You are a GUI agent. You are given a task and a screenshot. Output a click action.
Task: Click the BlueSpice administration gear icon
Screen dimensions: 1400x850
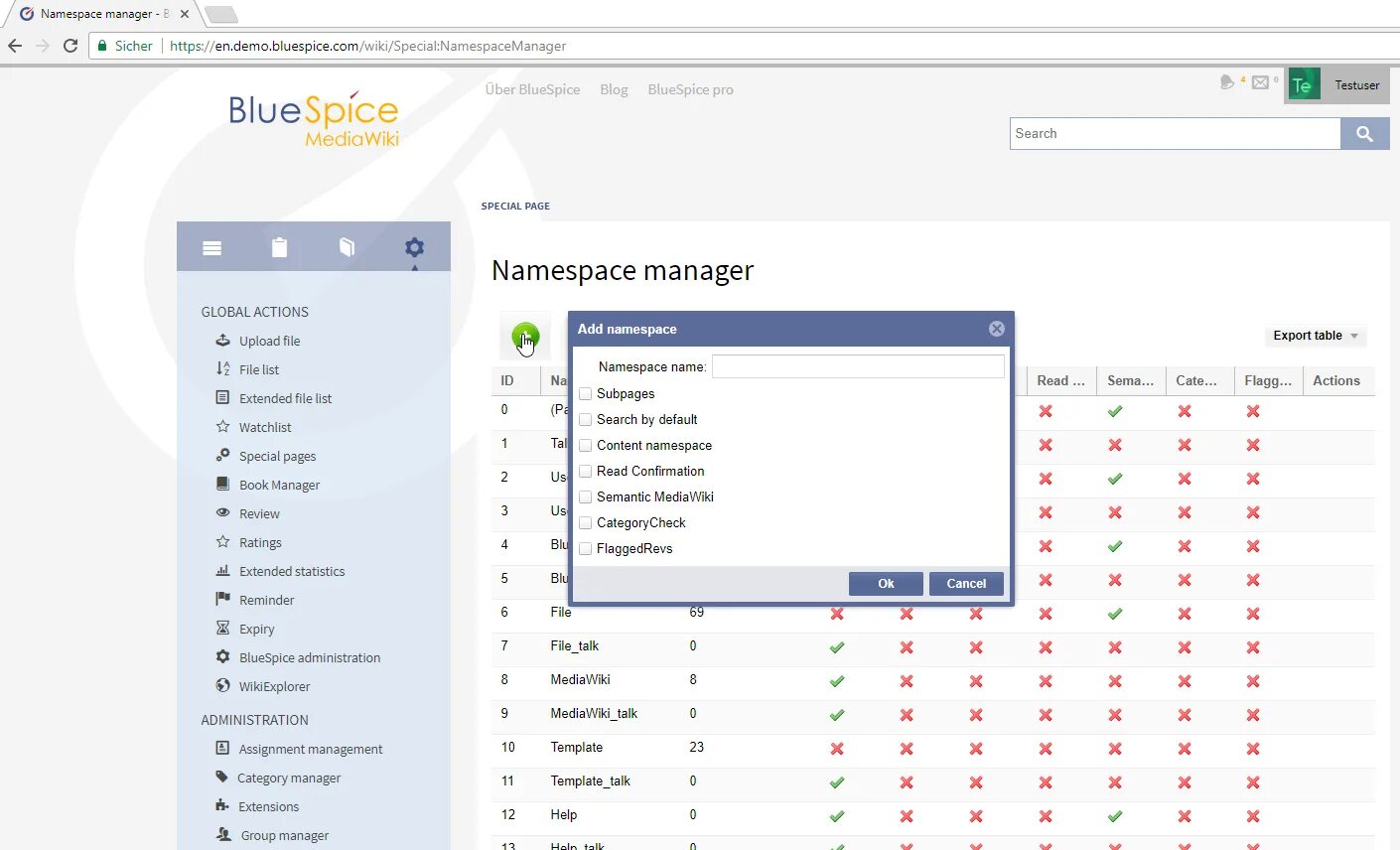click(x=223, y=657)
